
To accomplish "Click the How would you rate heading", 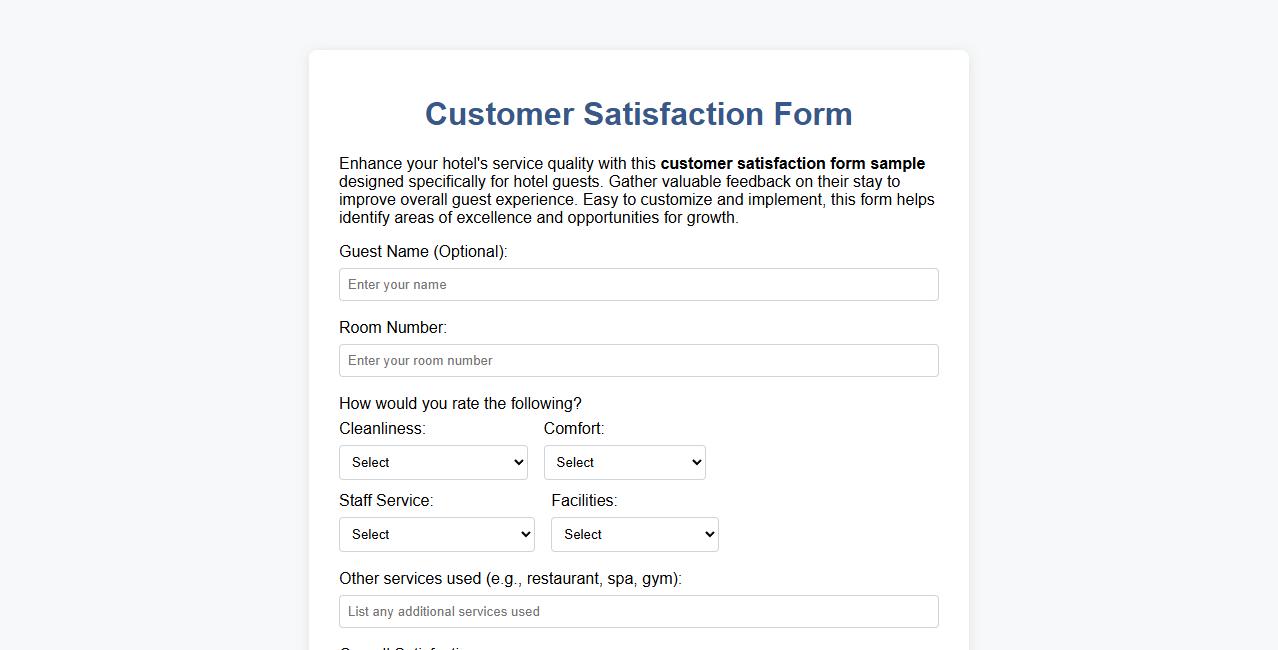I will click(462, 403).
